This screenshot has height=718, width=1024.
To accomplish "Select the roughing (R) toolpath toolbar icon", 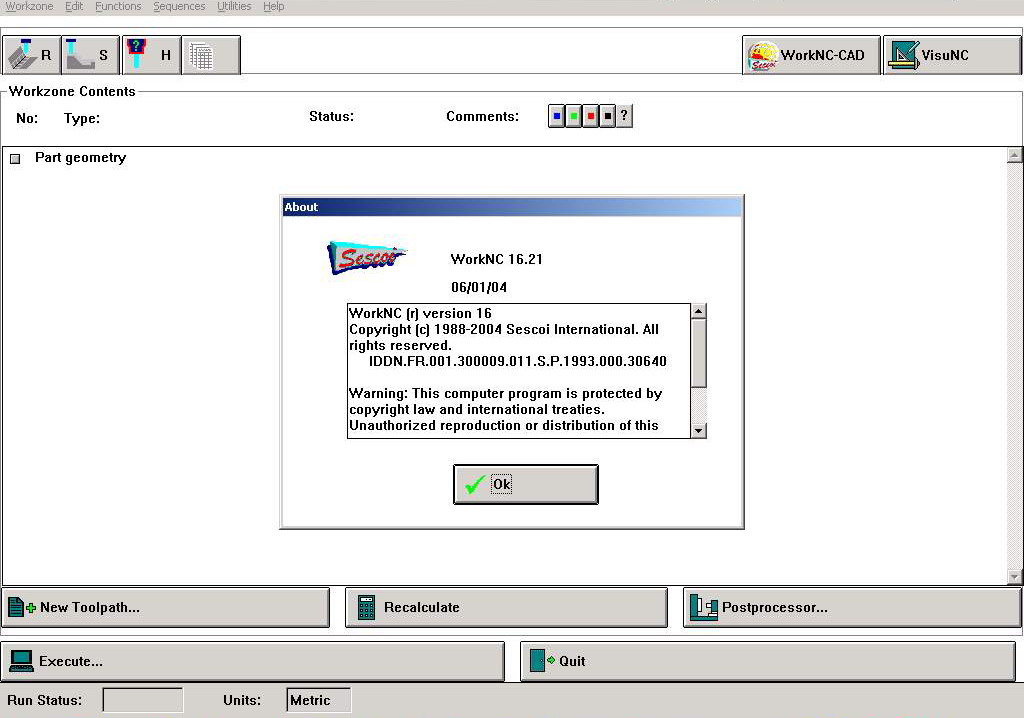I will (x=32, y=55).
